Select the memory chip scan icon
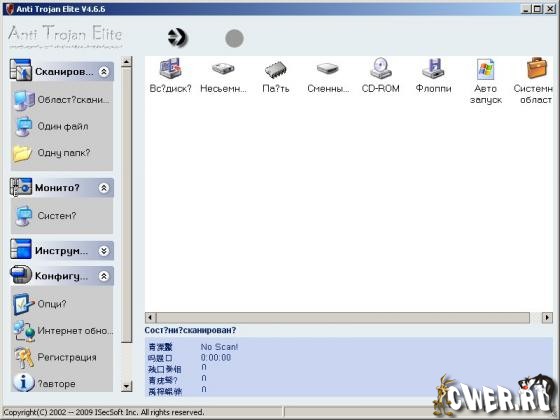The height and width of the screenshot is (420, 560). point(275,69)
